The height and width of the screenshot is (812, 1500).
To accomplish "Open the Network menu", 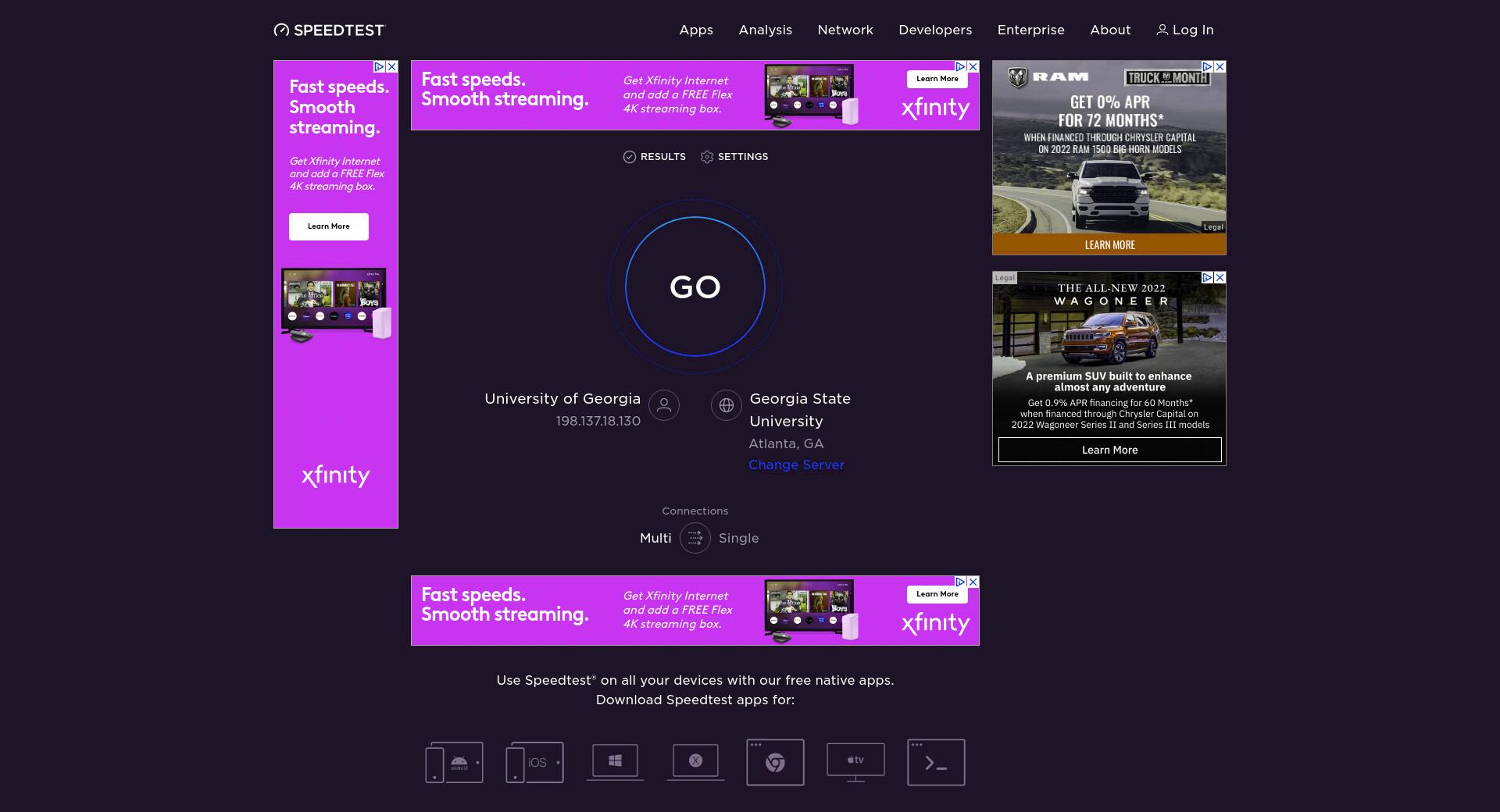I will [845, 30].
